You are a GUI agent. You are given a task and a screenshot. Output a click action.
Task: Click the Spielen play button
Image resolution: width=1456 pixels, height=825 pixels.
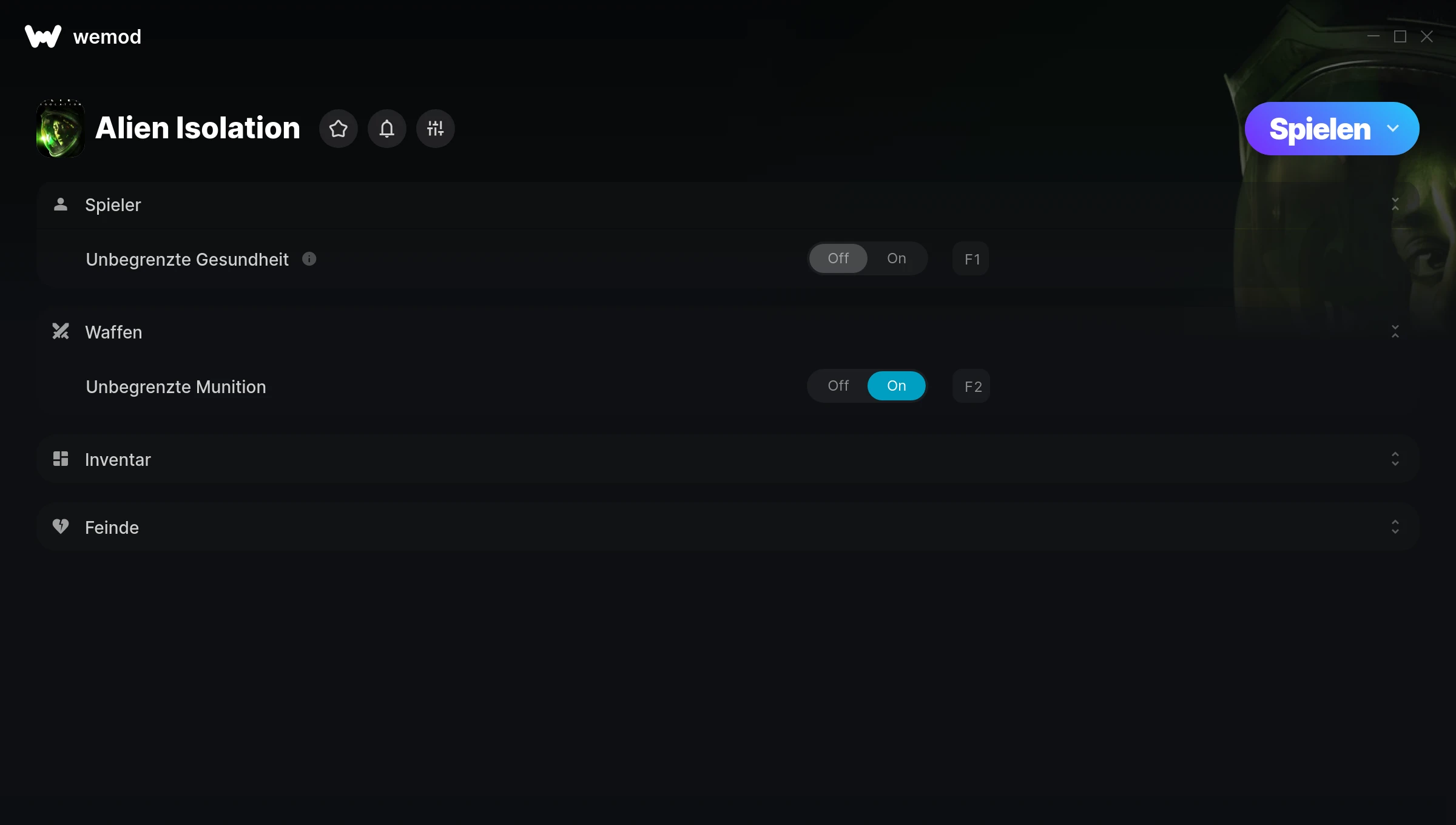(1320, 129)
